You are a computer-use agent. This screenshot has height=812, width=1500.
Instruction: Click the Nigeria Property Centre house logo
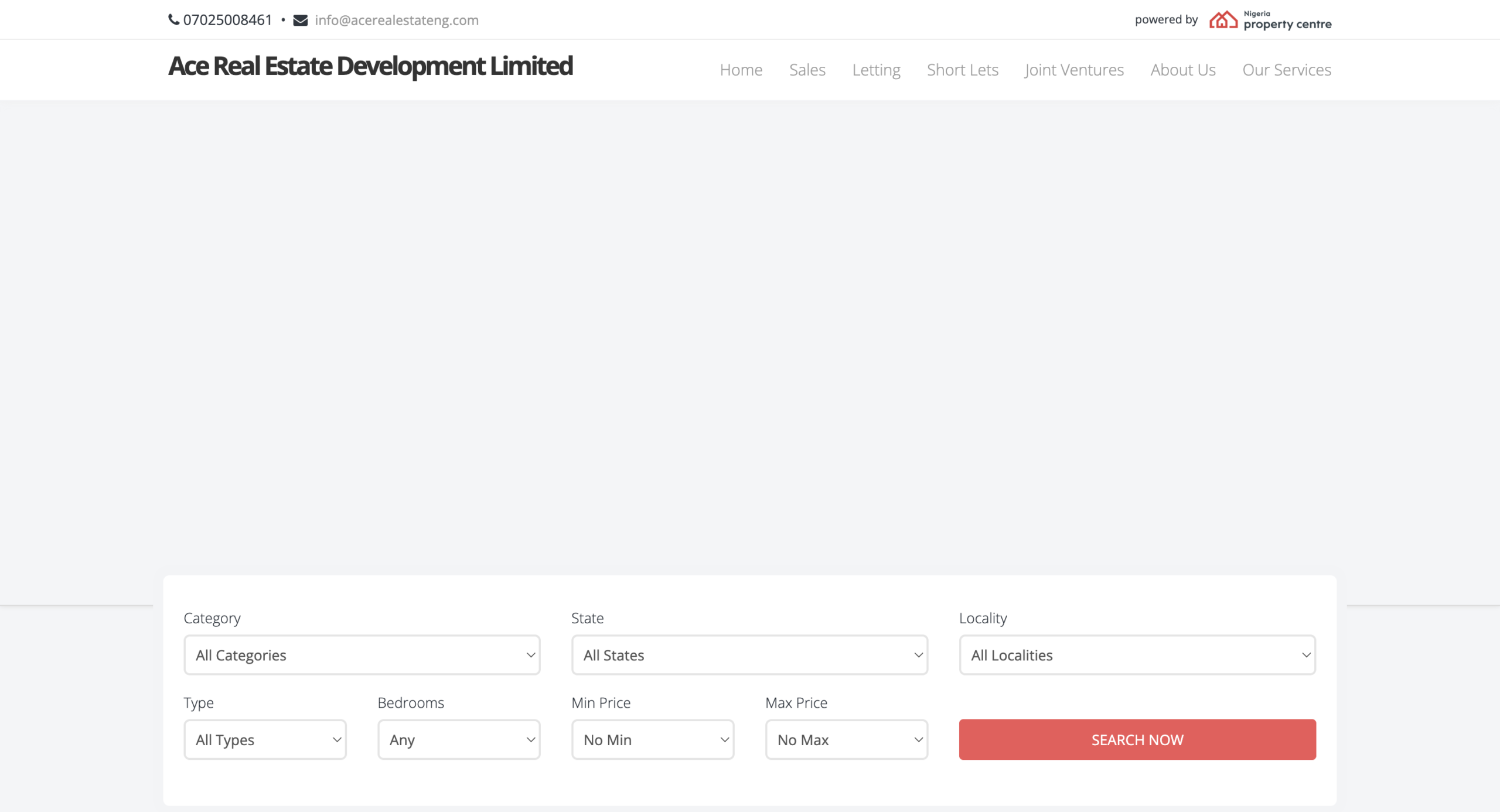(x=1223, y=20)
